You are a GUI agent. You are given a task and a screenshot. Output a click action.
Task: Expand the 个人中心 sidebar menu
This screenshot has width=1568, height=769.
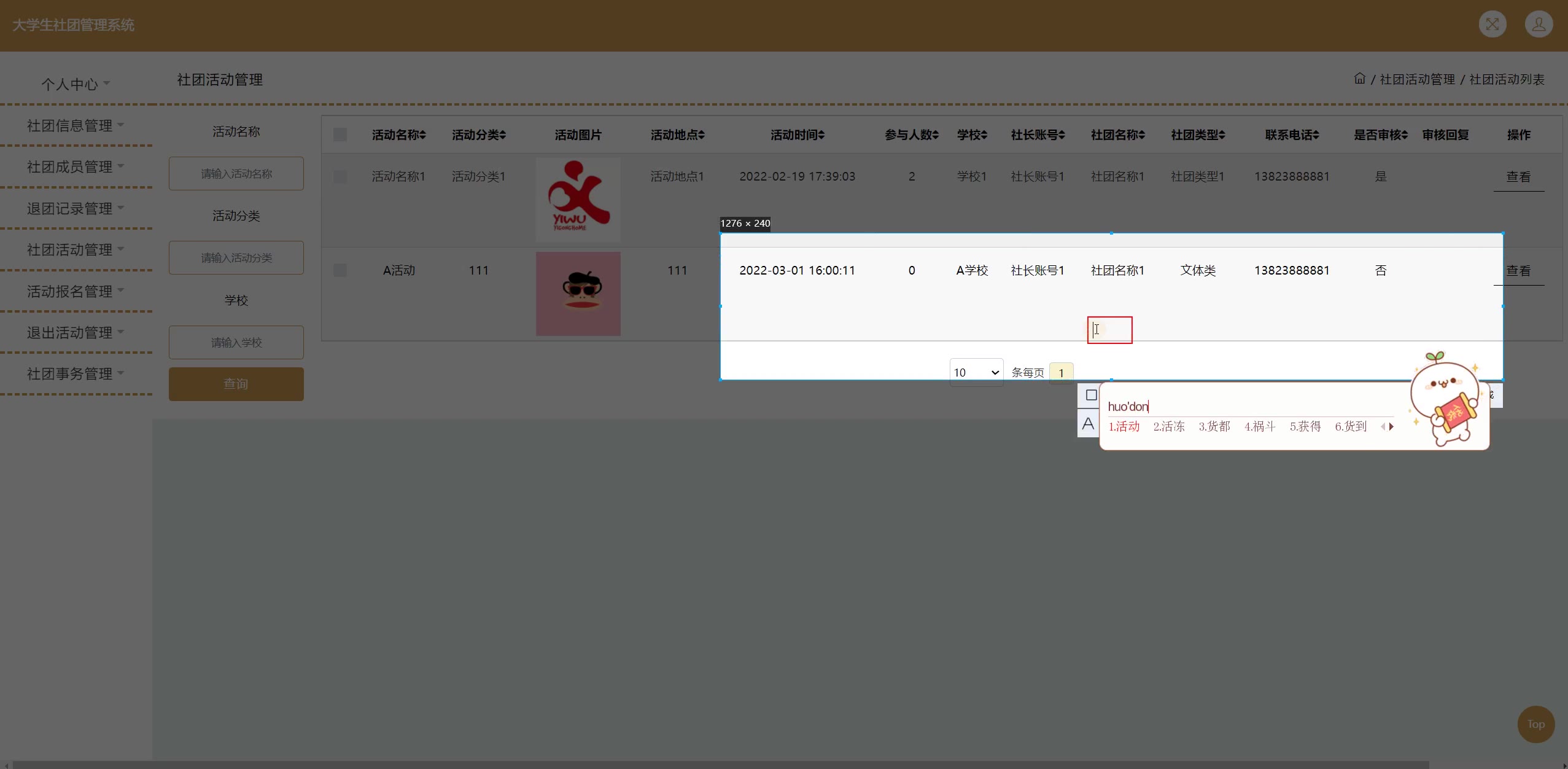coord(75,84)
